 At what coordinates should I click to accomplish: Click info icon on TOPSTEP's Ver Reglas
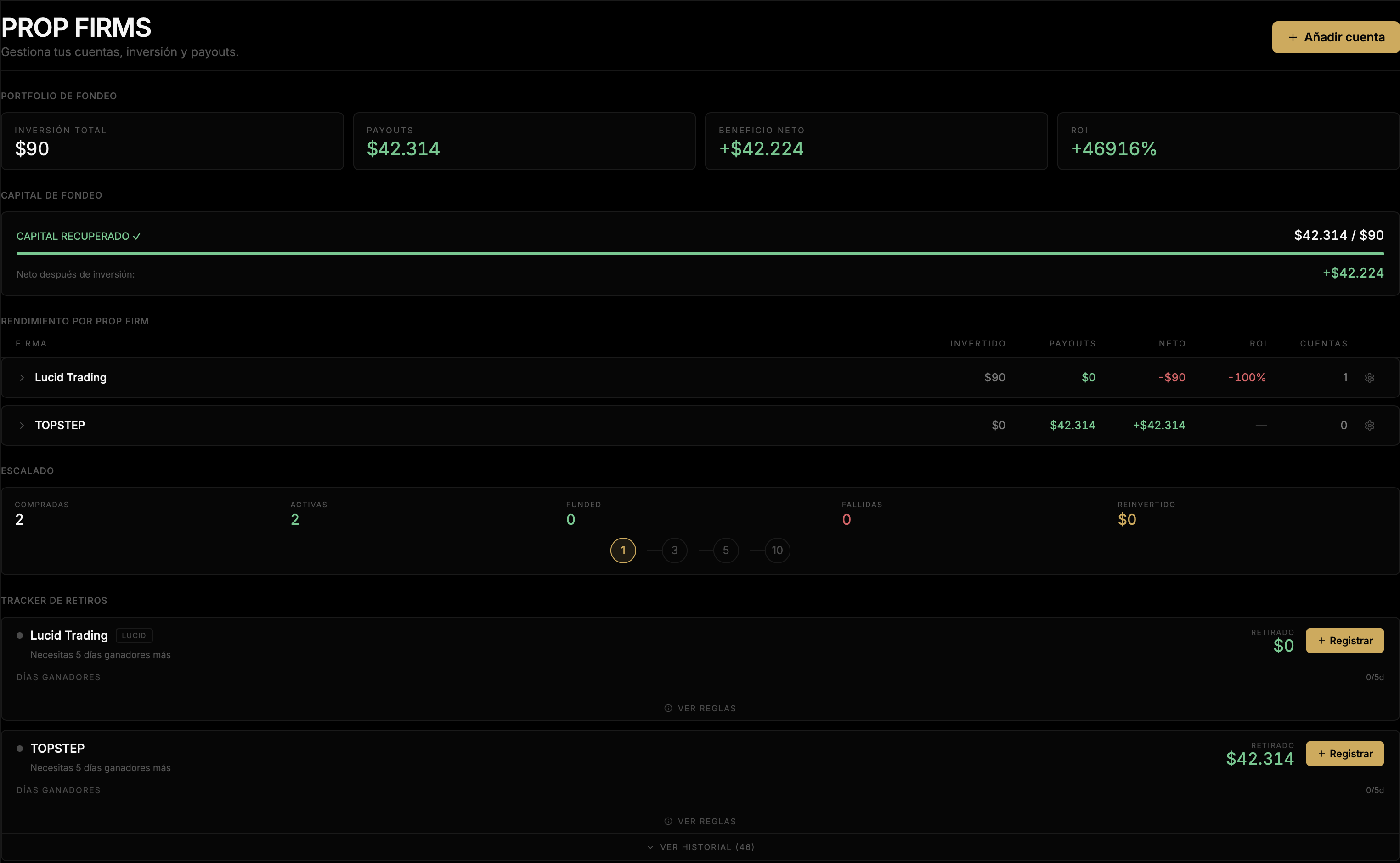pyautogui.click(x=668, y=821)
